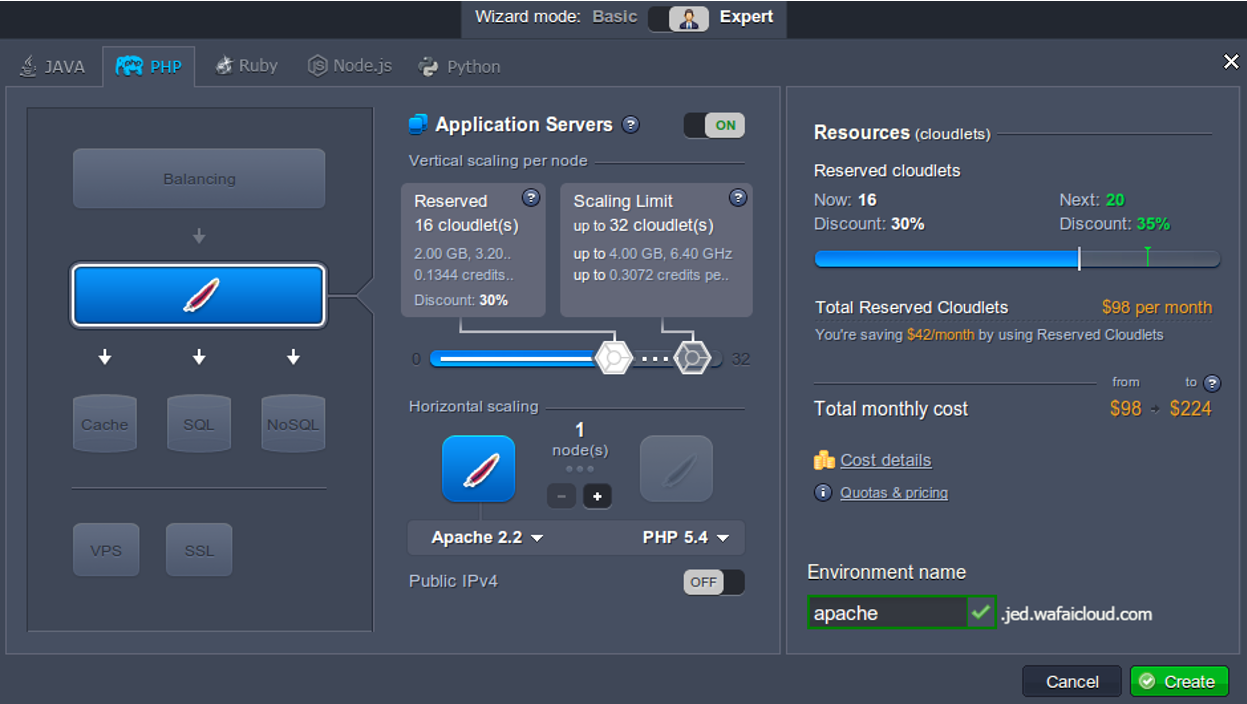Add NoSQL database node
The width and height of the screenshot is (1247, 704).
pos(293,422)
